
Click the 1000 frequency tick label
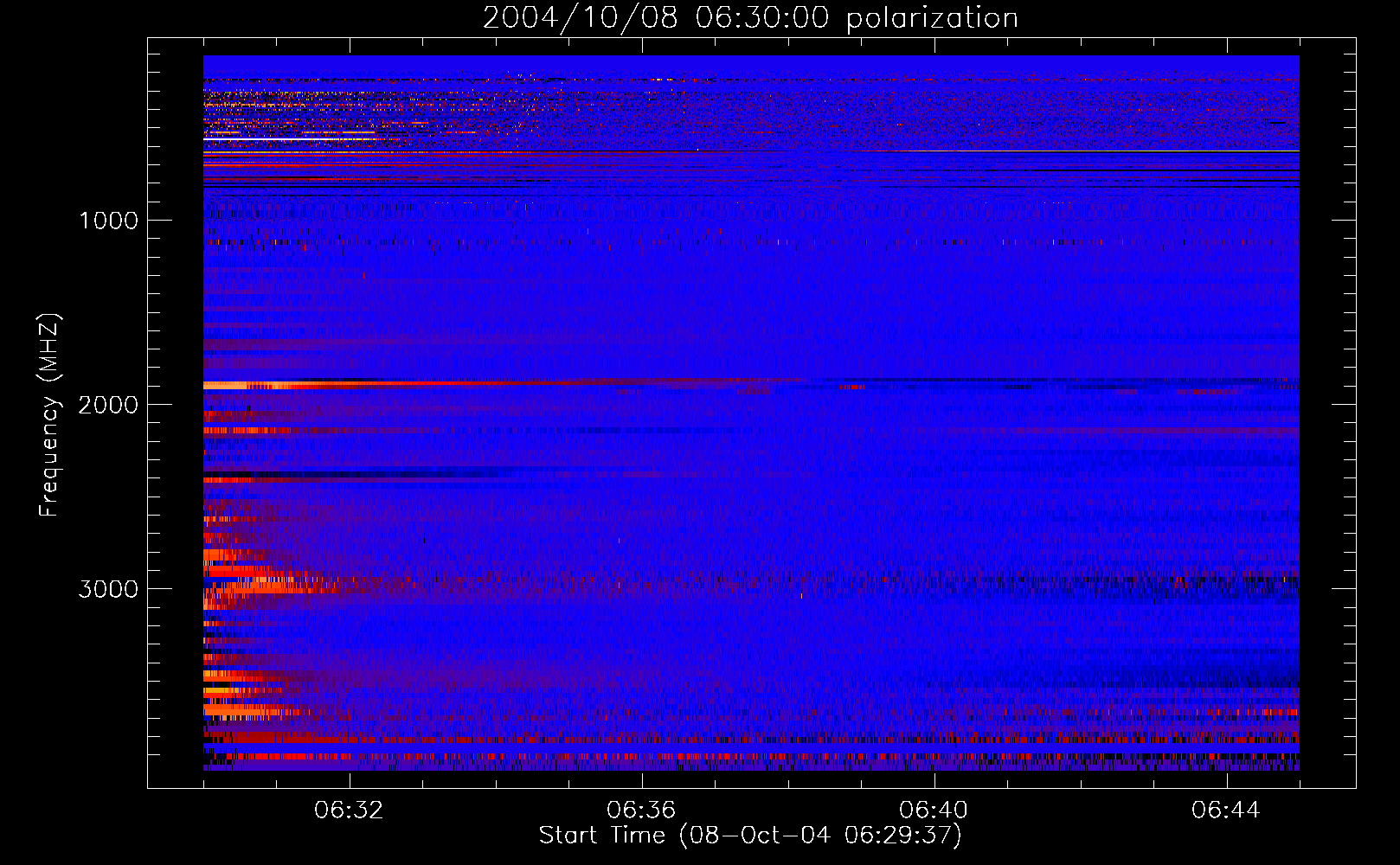click(108, 221)
